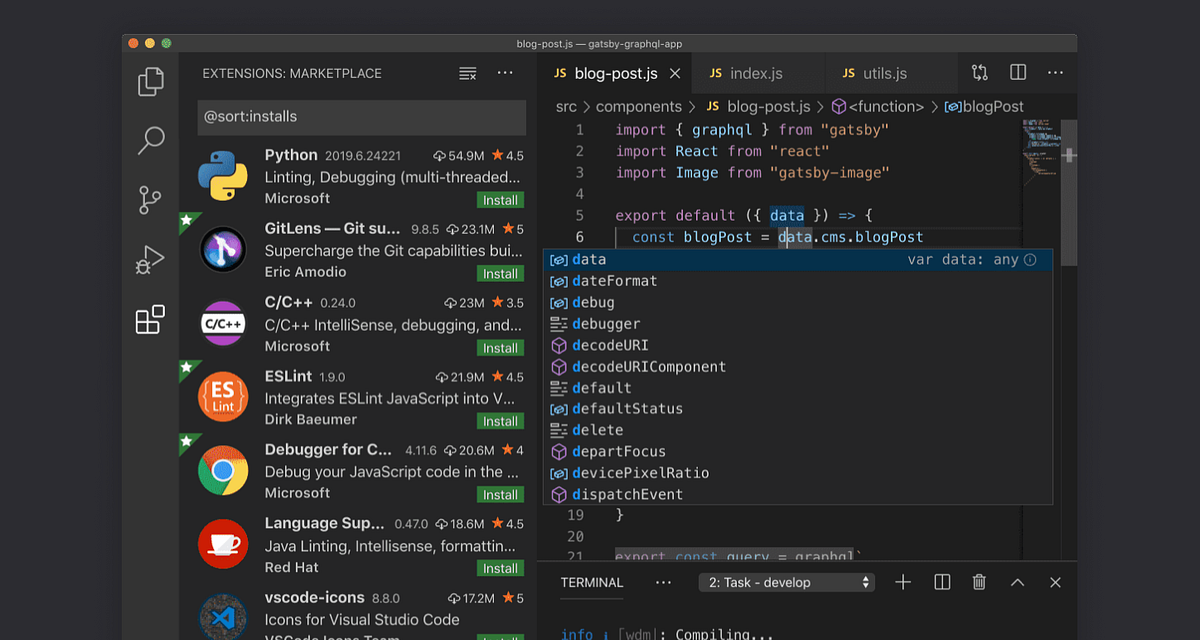Viewport: 1200px width, 640px height.
Task: Add a new terminal with plus icon
Action: tap(903, 582)
